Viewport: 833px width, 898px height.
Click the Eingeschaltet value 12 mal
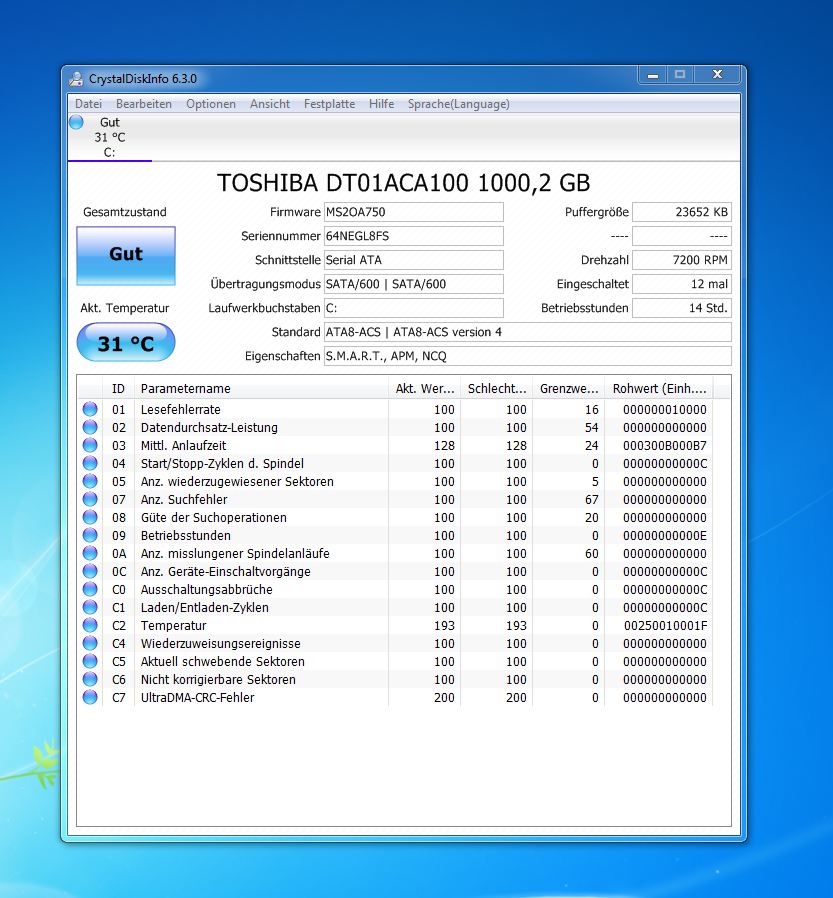[681, 284]
